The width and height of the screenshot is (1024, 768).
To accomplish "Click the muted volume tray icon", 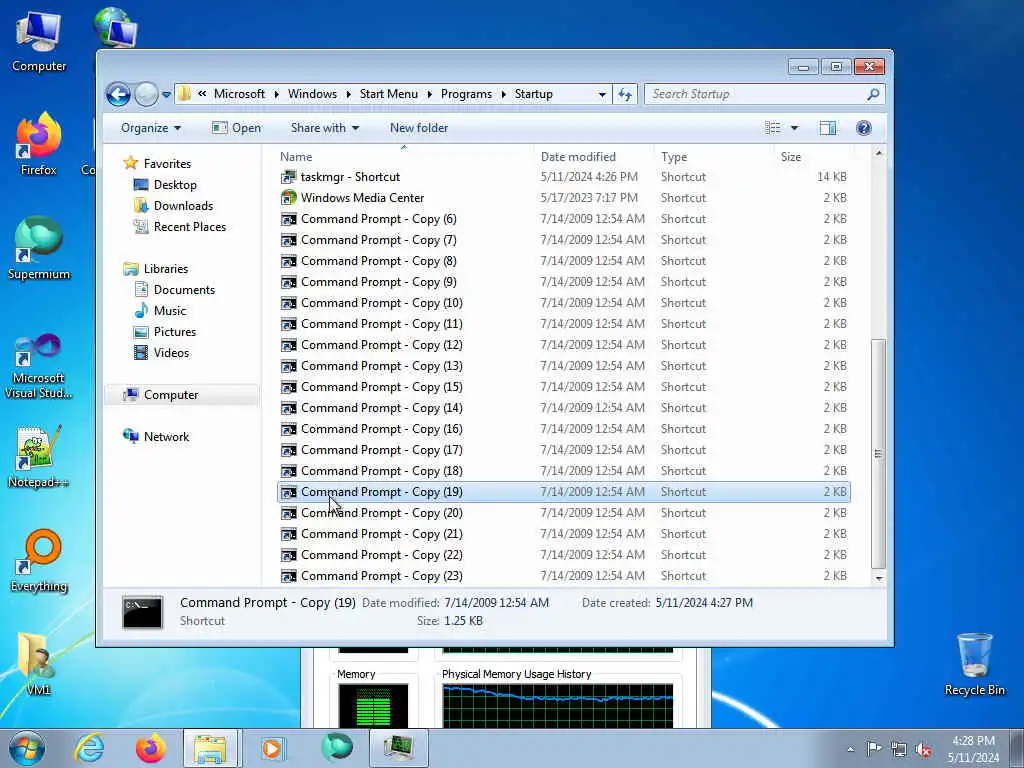I will (923, 749).
